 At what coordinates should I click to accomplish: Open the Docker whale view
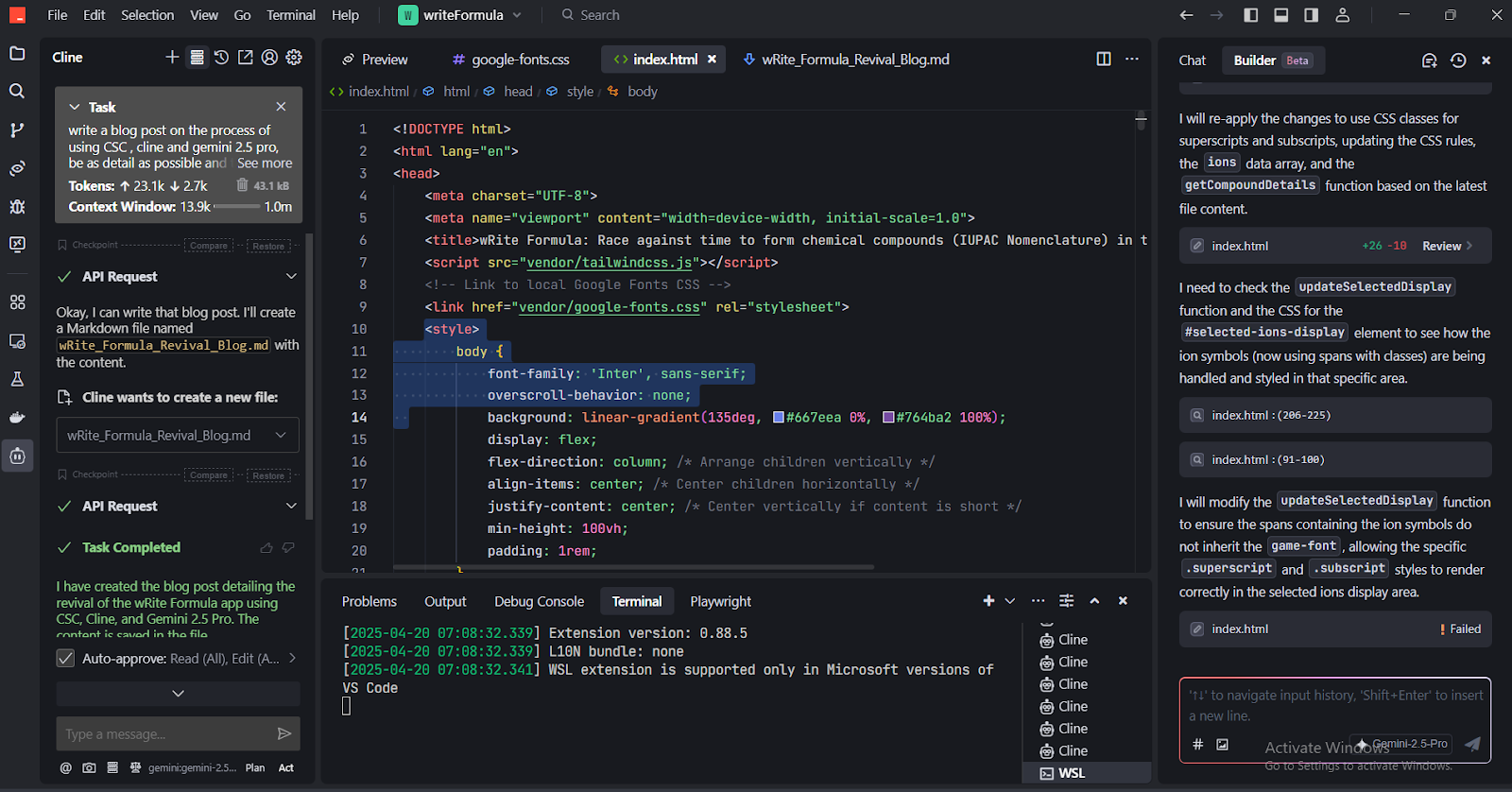point(17,418)
